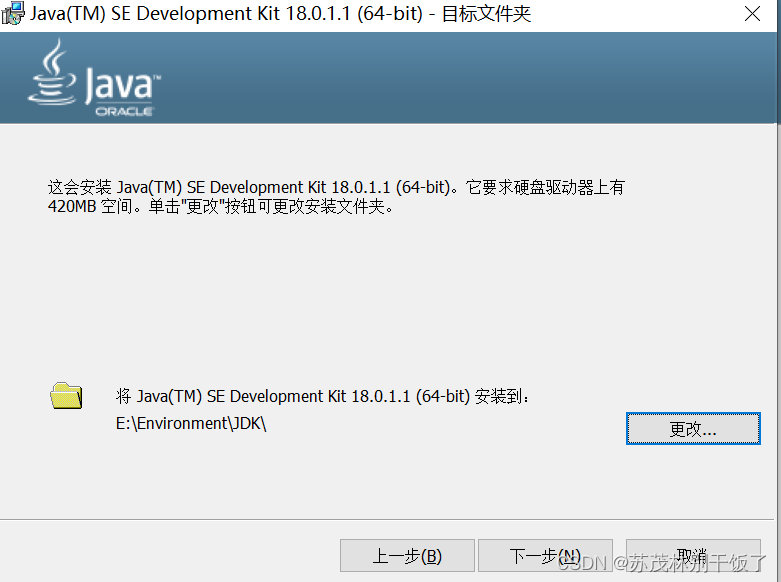The height and width of the screenshot is (582, 781).
Task: Cancel the installation with 取消 button
Action: coord(693,556)
